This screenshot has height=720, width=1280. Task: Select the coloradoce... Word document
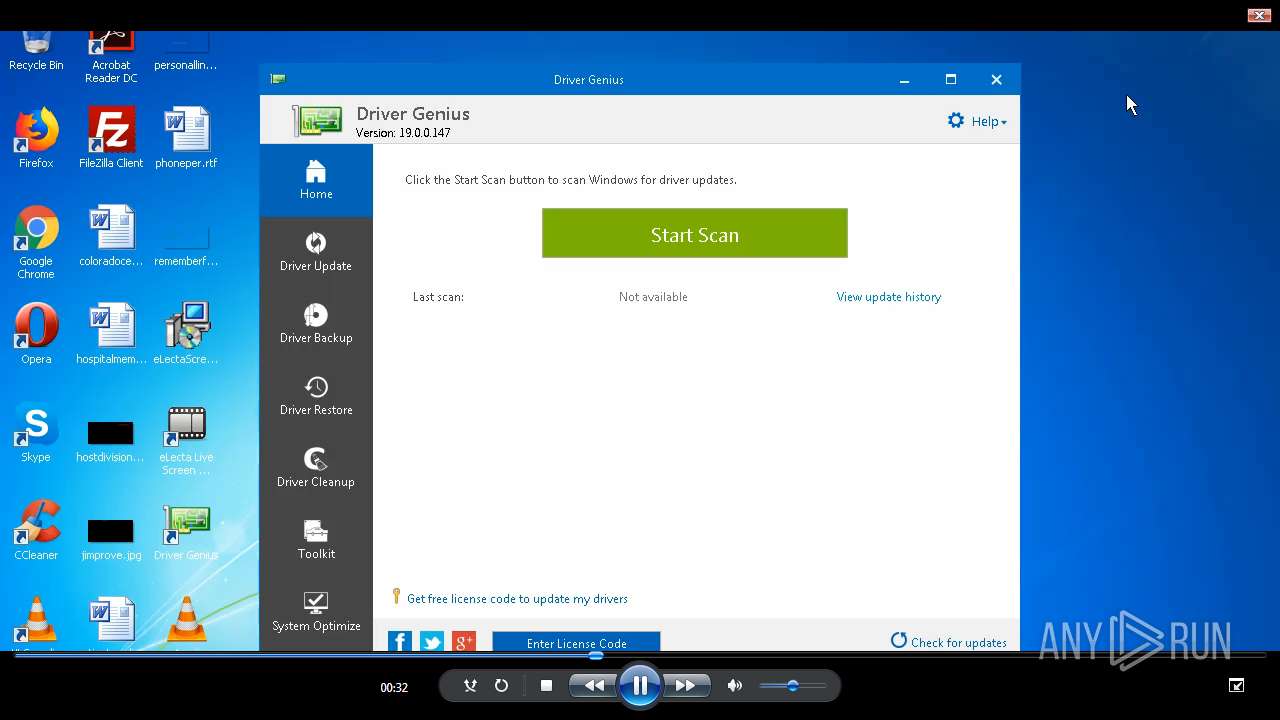[111, 236]
